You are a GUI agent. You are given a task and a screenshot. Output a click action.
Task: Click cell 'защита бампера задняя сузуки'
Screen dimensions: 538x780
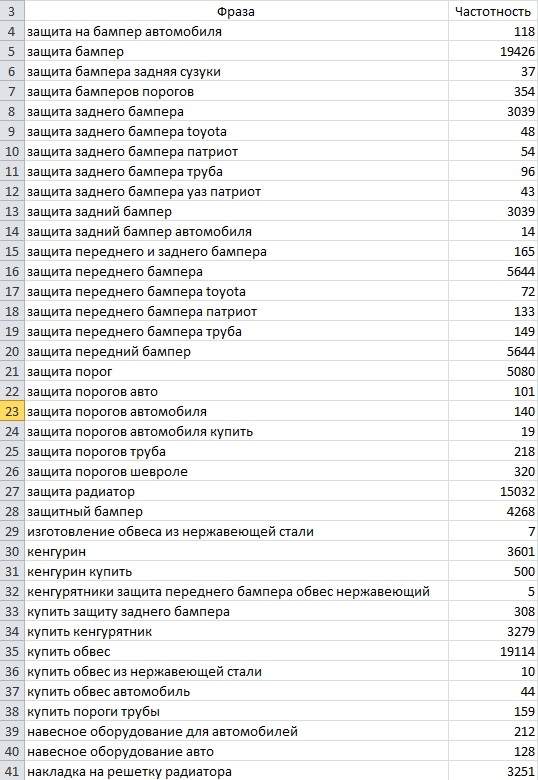point(236,72)
